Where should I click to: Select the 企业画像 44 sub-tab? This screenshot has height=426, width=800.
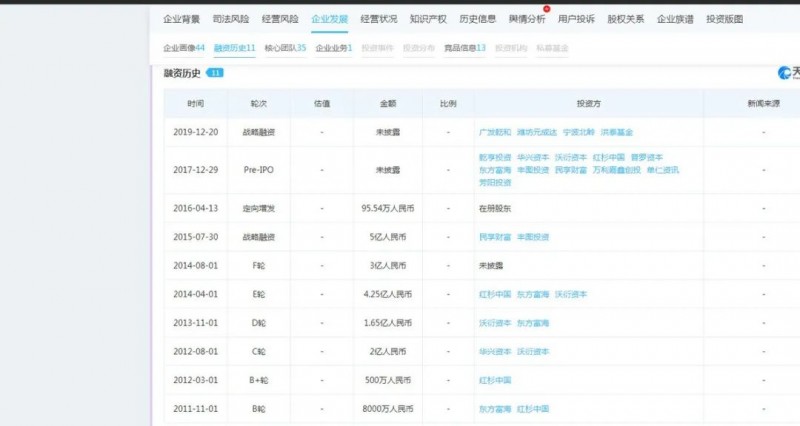[x=184, y=48]
